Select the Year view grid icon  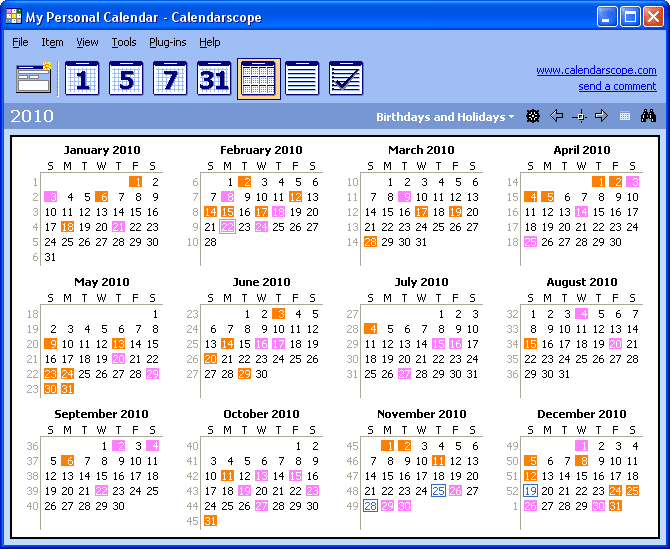(x=258, y=78)
